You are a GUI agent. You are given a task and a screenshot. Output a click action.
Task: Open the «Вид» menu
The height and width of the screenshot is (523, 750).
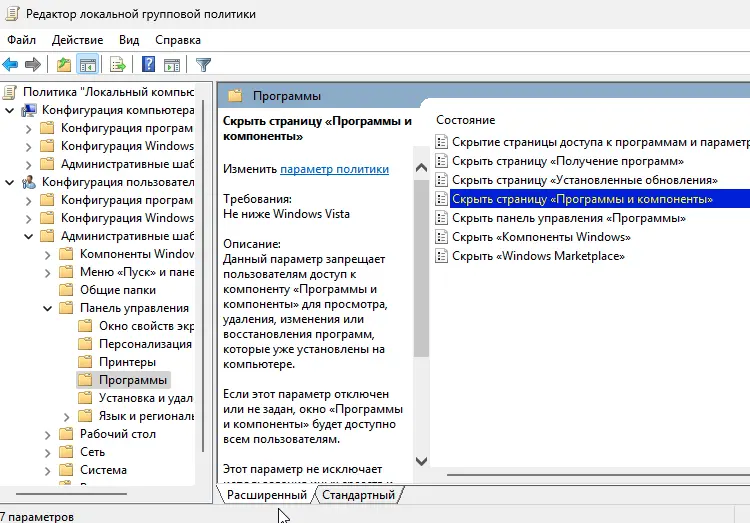[129, 39]
